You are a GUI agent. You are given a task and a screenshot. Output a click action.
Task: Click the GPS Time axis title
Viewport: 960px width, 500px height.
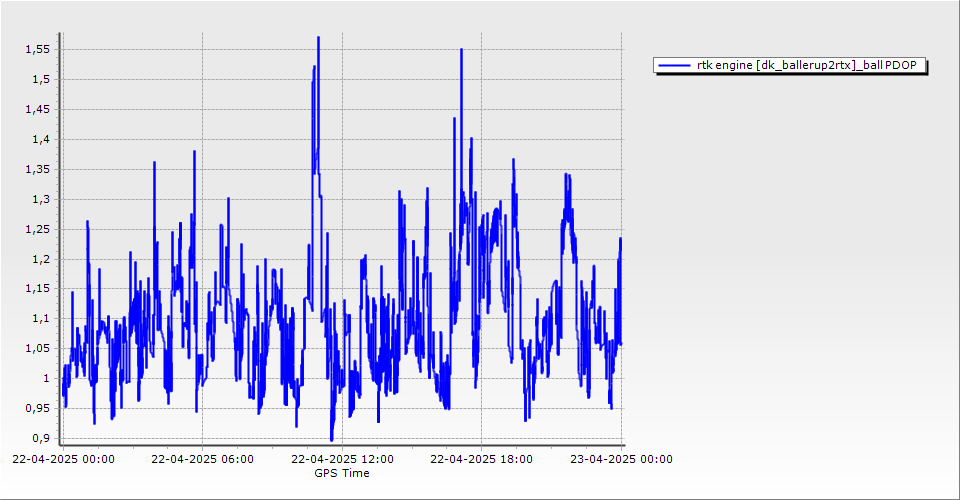pyautogui.click(x=342, y=473)
